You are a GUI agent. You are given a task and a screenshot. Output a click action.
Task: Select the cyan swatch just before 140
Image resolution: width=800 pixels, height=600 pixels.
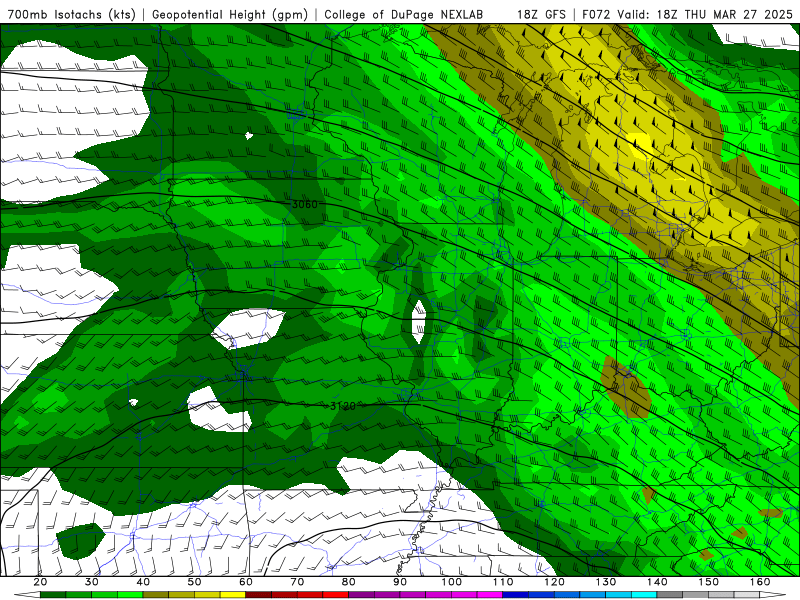(644, 595)
